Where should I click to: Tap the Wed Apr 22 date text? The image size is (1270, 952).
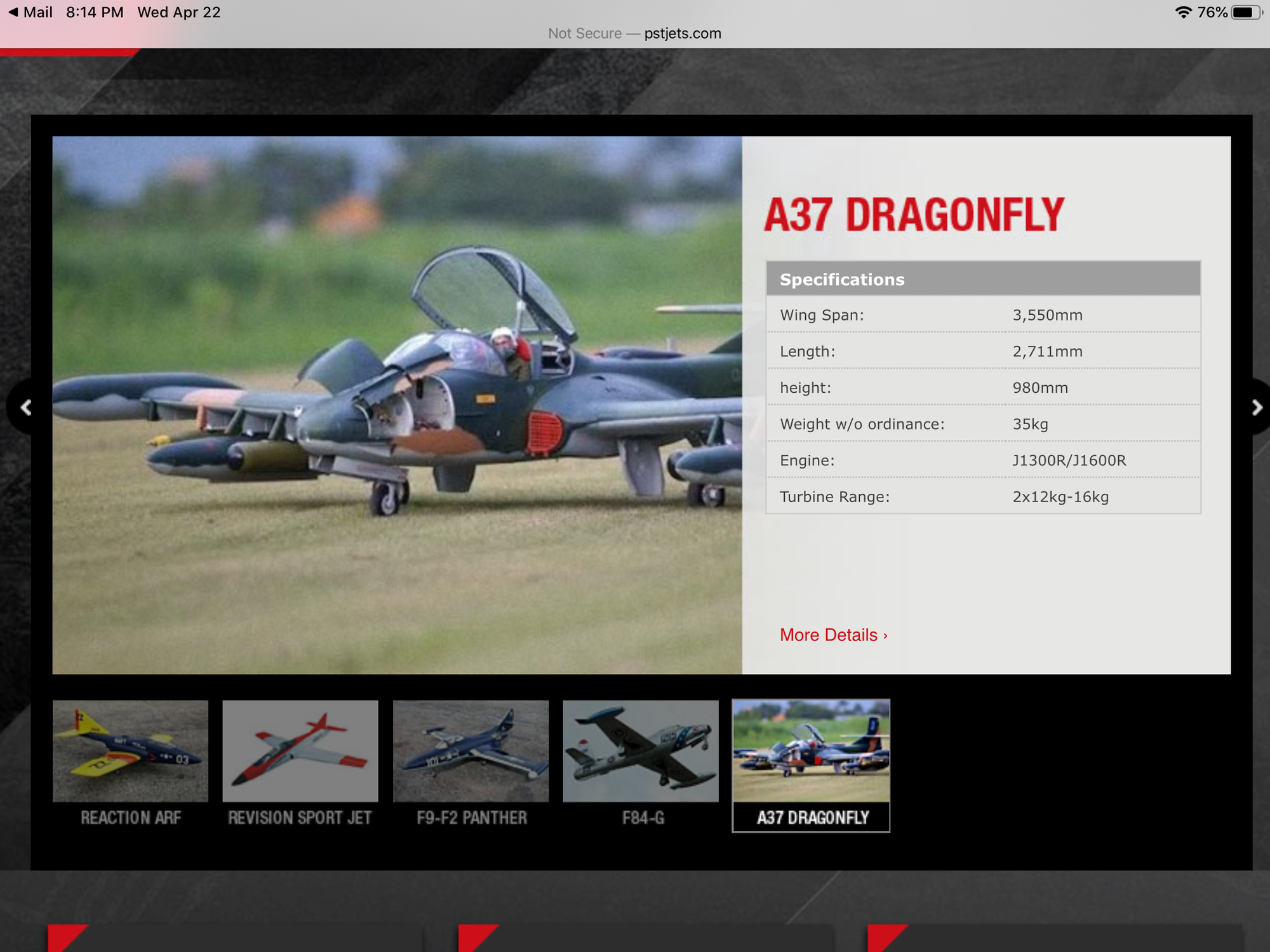[179, 12]
